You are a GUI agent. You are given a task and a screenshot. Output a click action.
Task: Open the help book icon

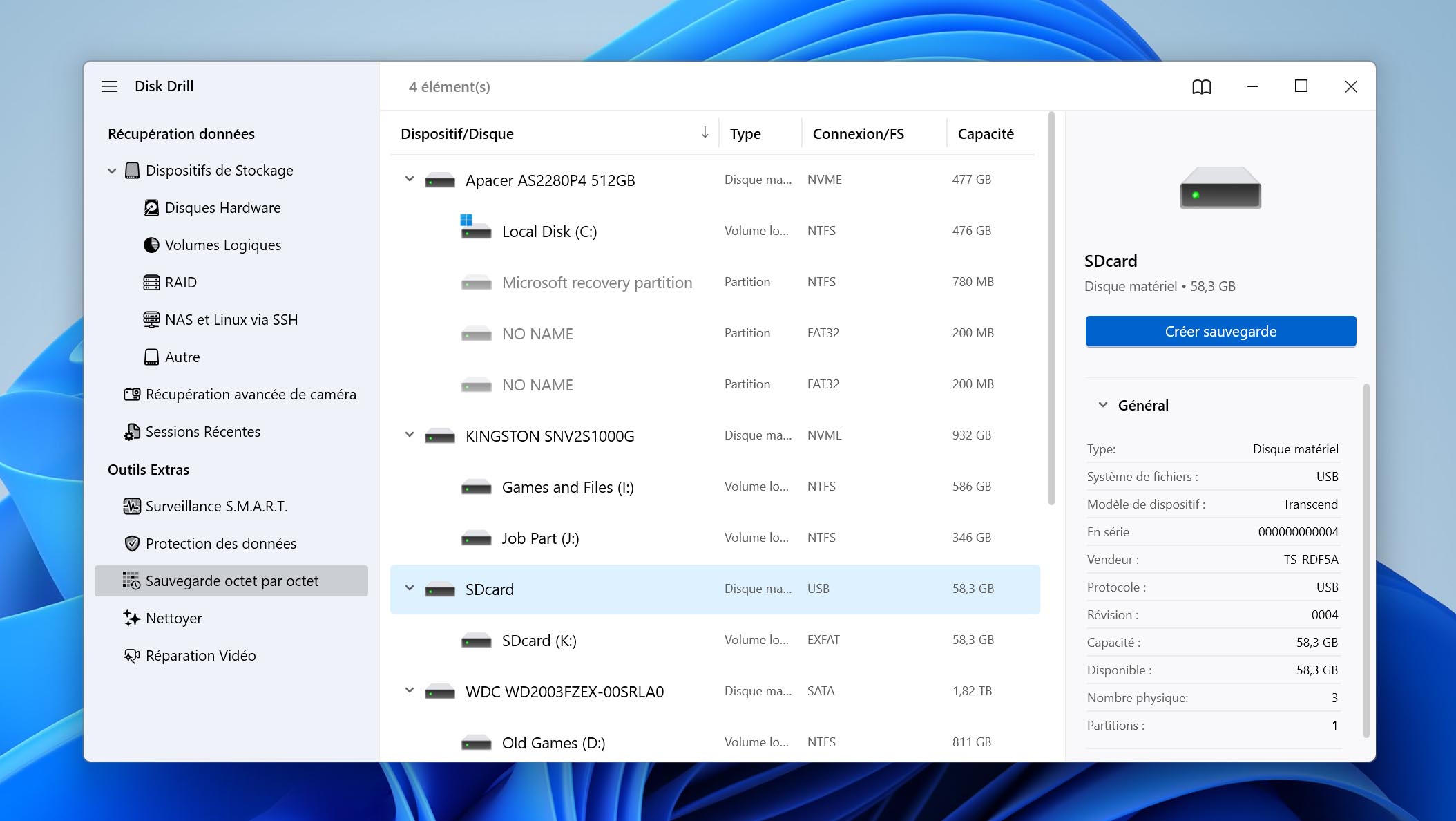1202,86
